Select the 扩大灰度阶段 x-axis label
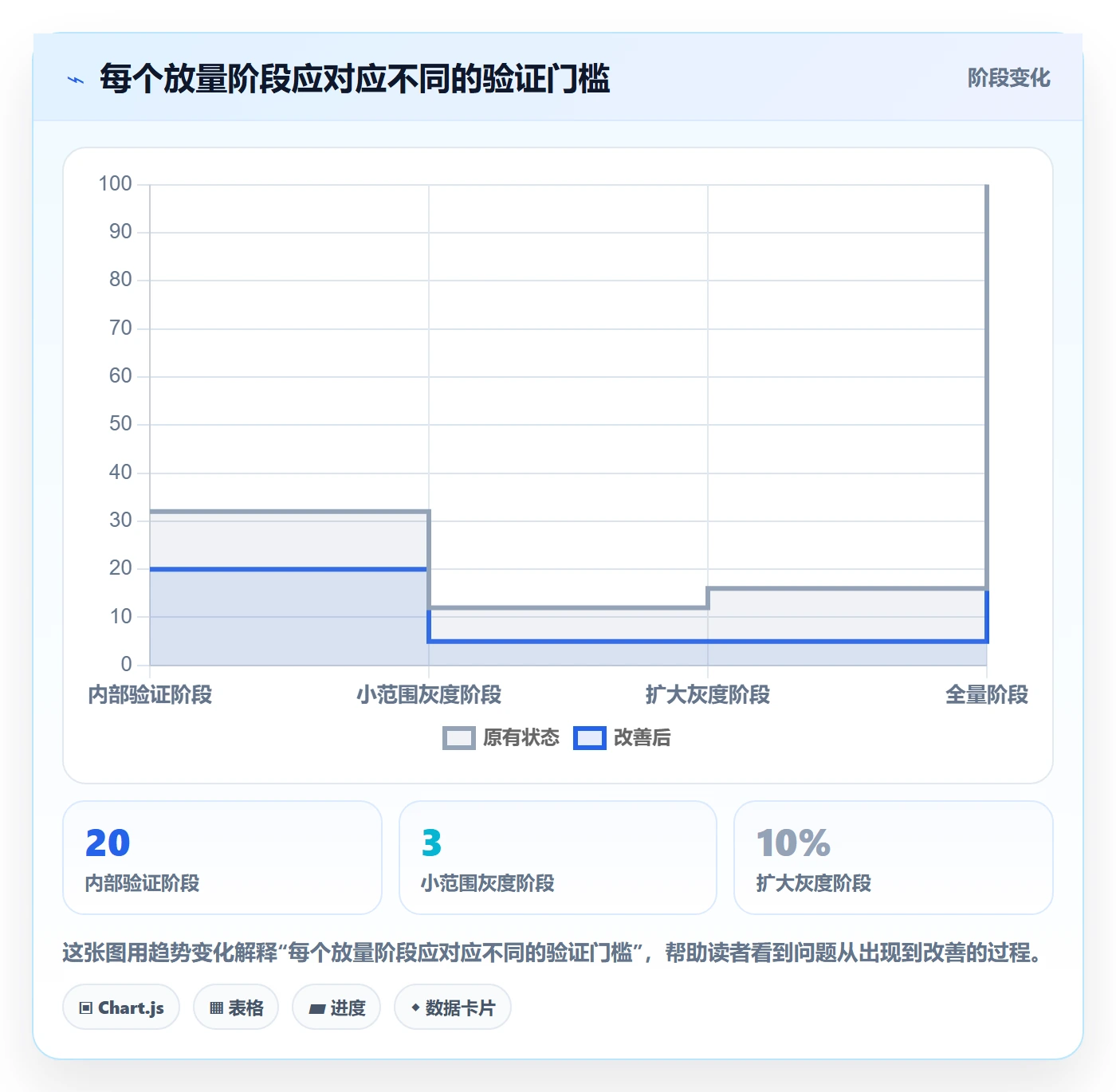The image size is (1116, 1092). [x=708, y=695]
